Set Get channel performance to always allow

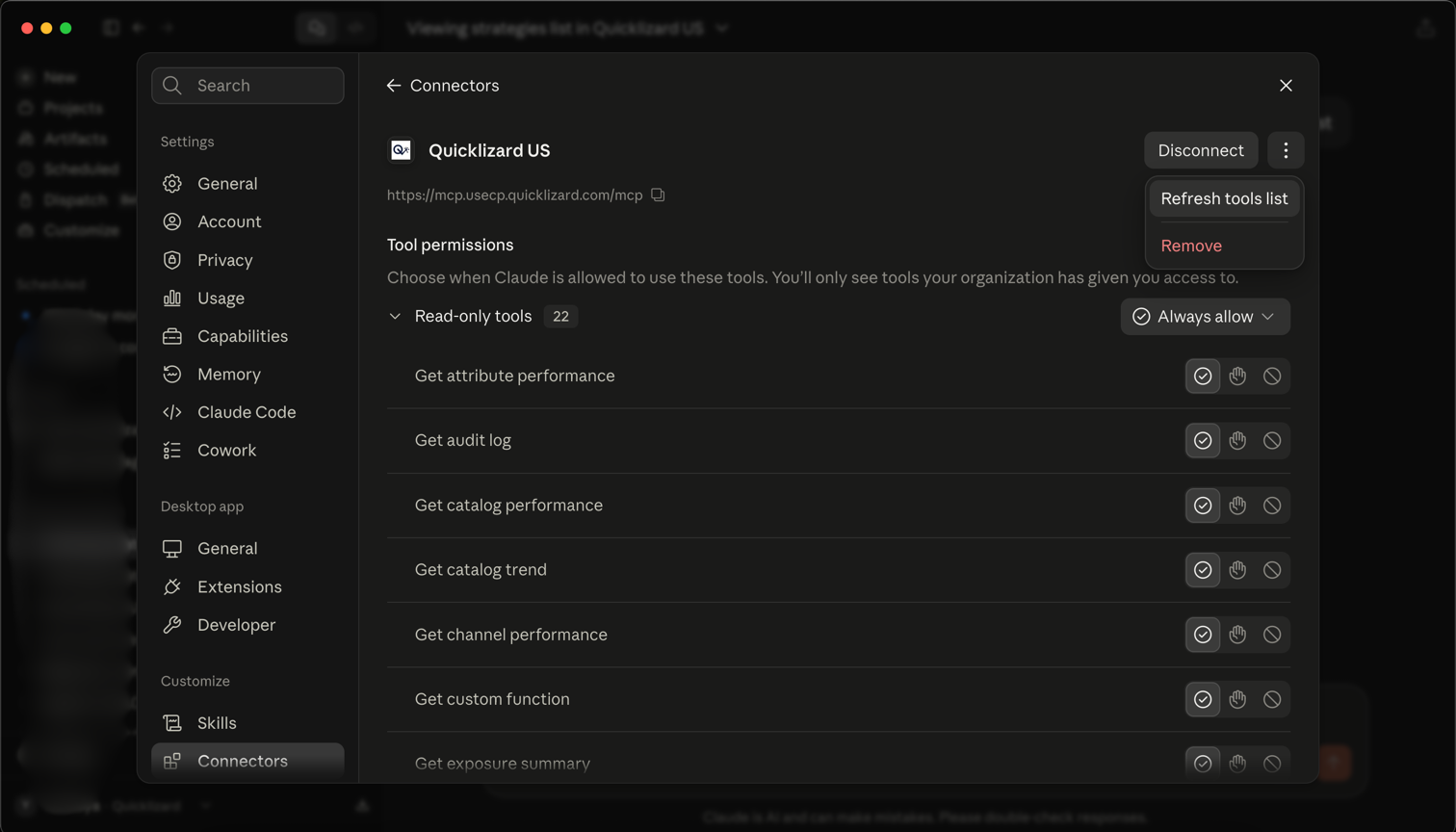click(1203, 635)
